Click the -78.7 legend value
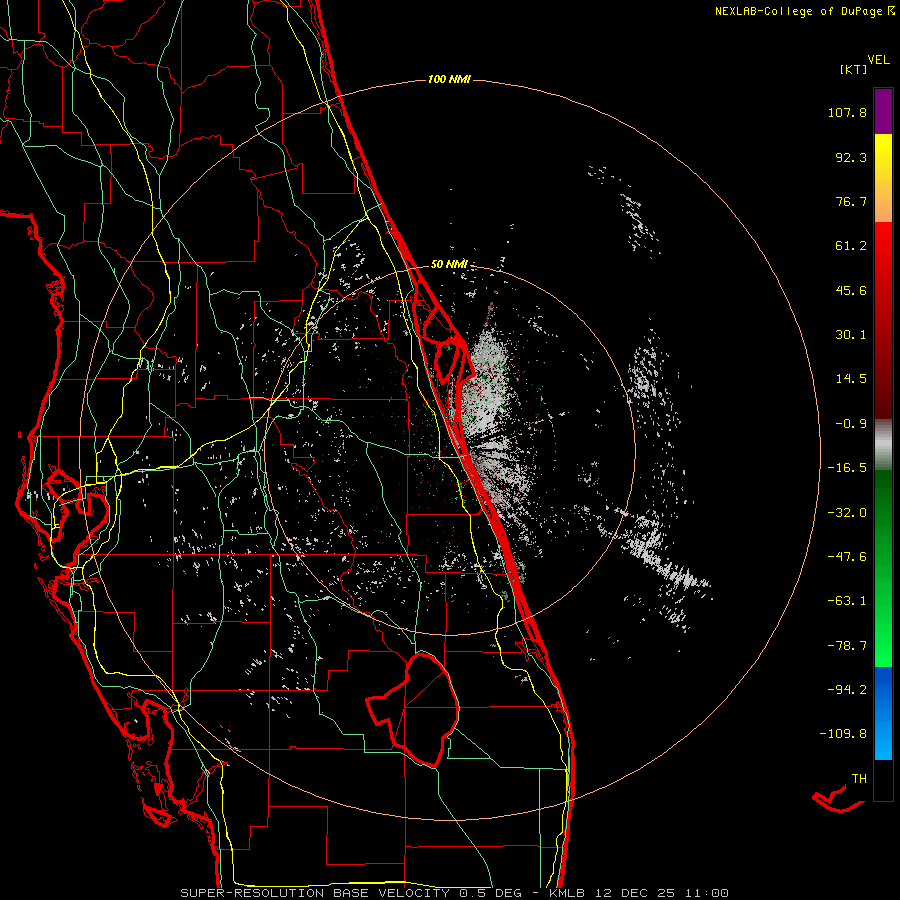The image size is (900, 900). (x=847, y=646)
